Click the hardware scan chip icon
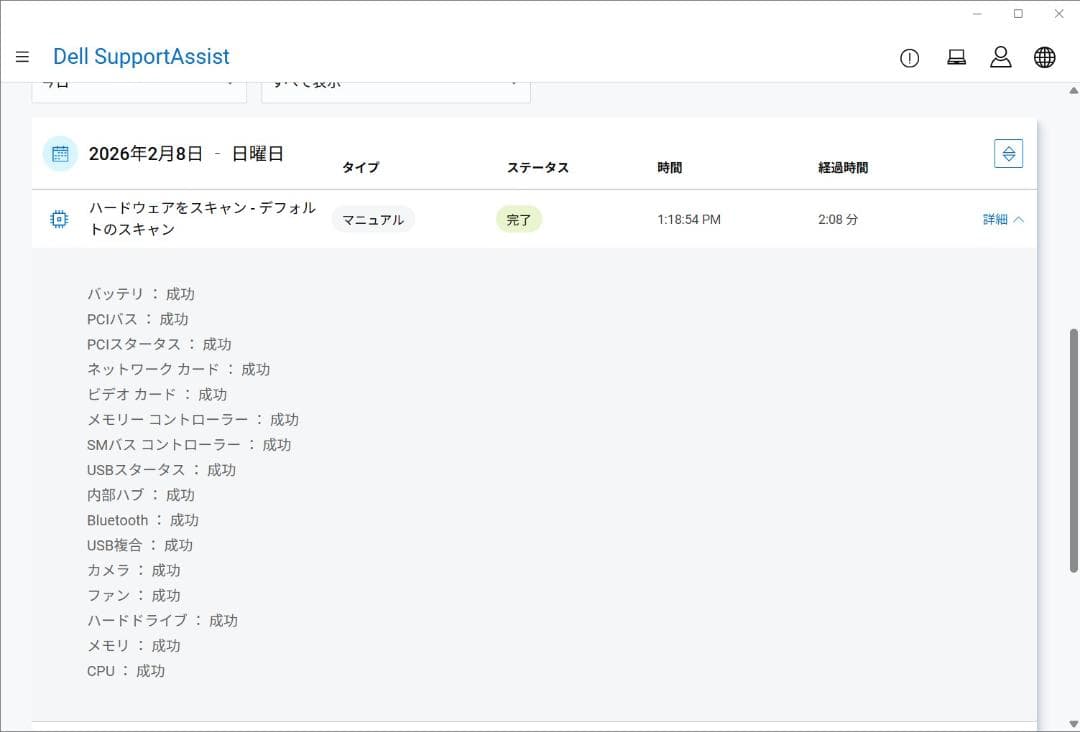The height and width of the screenshot is (732, 1080). 60,219
